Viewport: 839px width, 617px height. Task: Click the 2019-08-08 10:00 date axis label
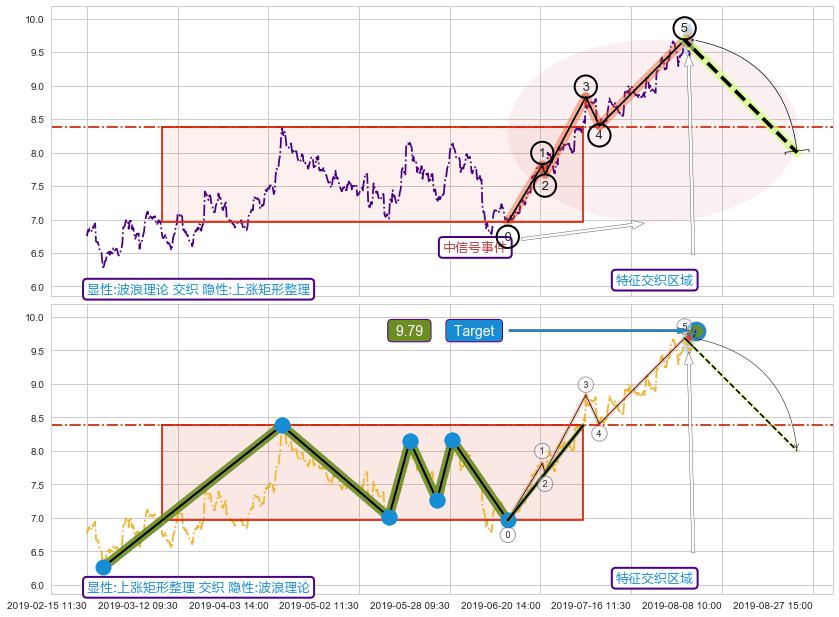[680, 605]
